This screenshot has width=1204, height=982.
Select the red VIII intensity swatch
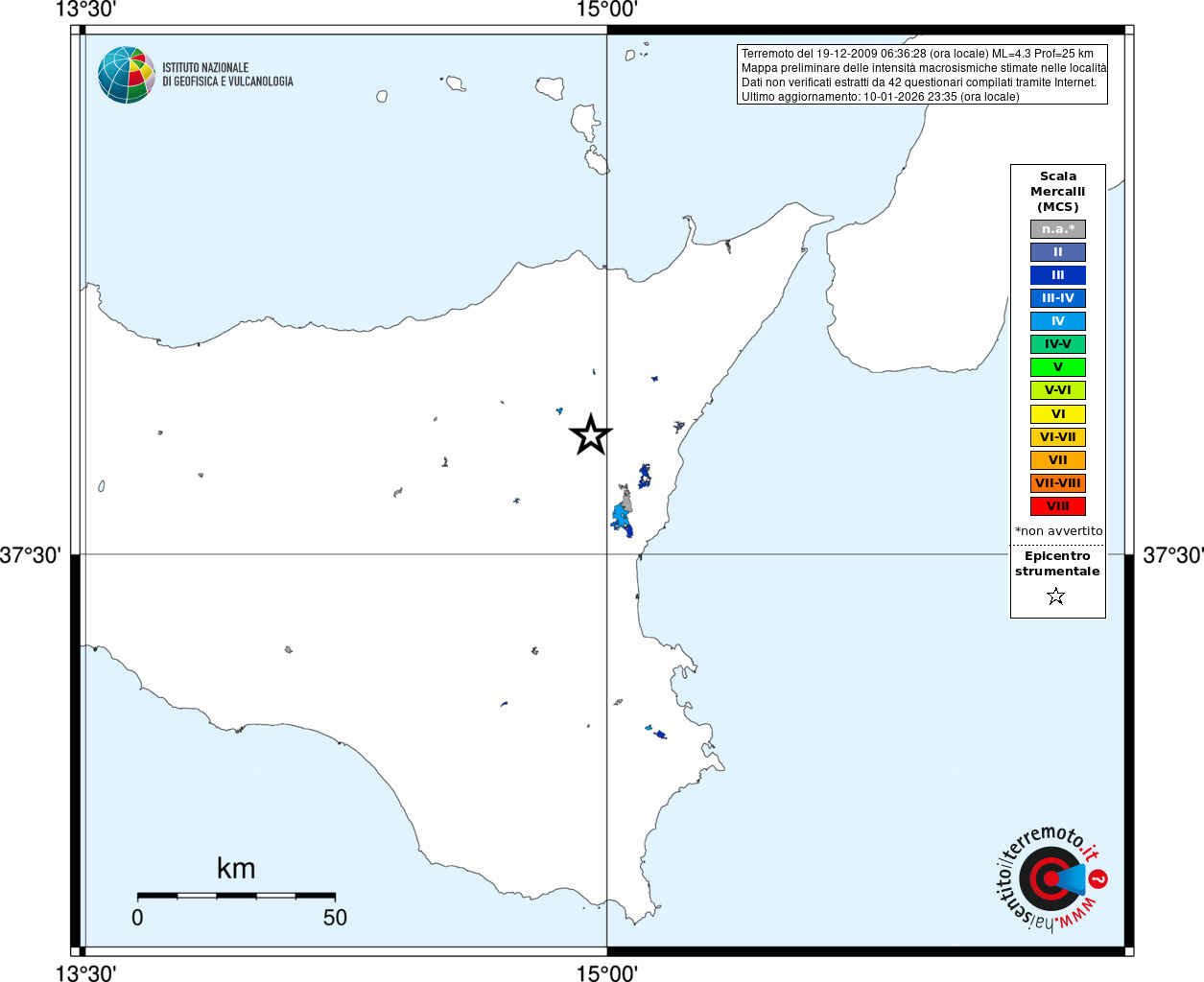[1058, 506]
